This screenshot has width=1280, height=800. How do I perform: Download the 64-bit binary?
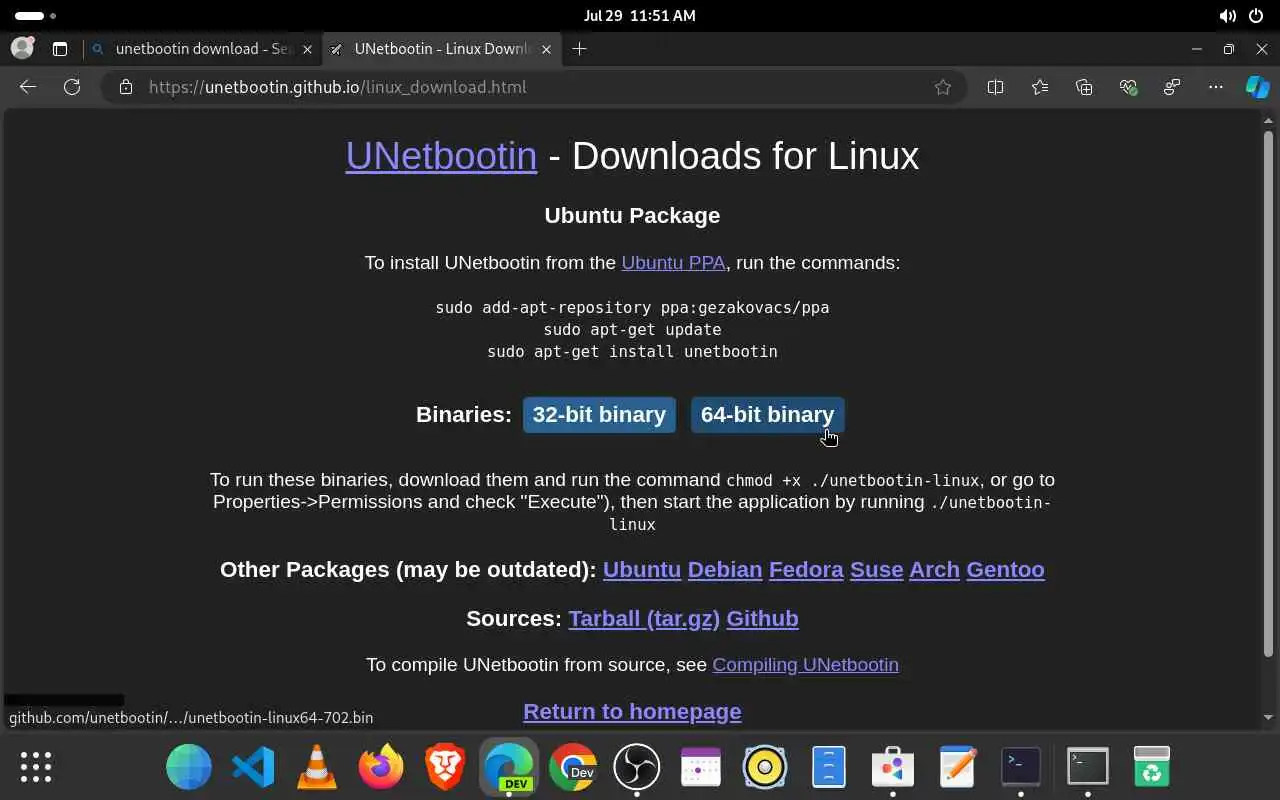767,414
